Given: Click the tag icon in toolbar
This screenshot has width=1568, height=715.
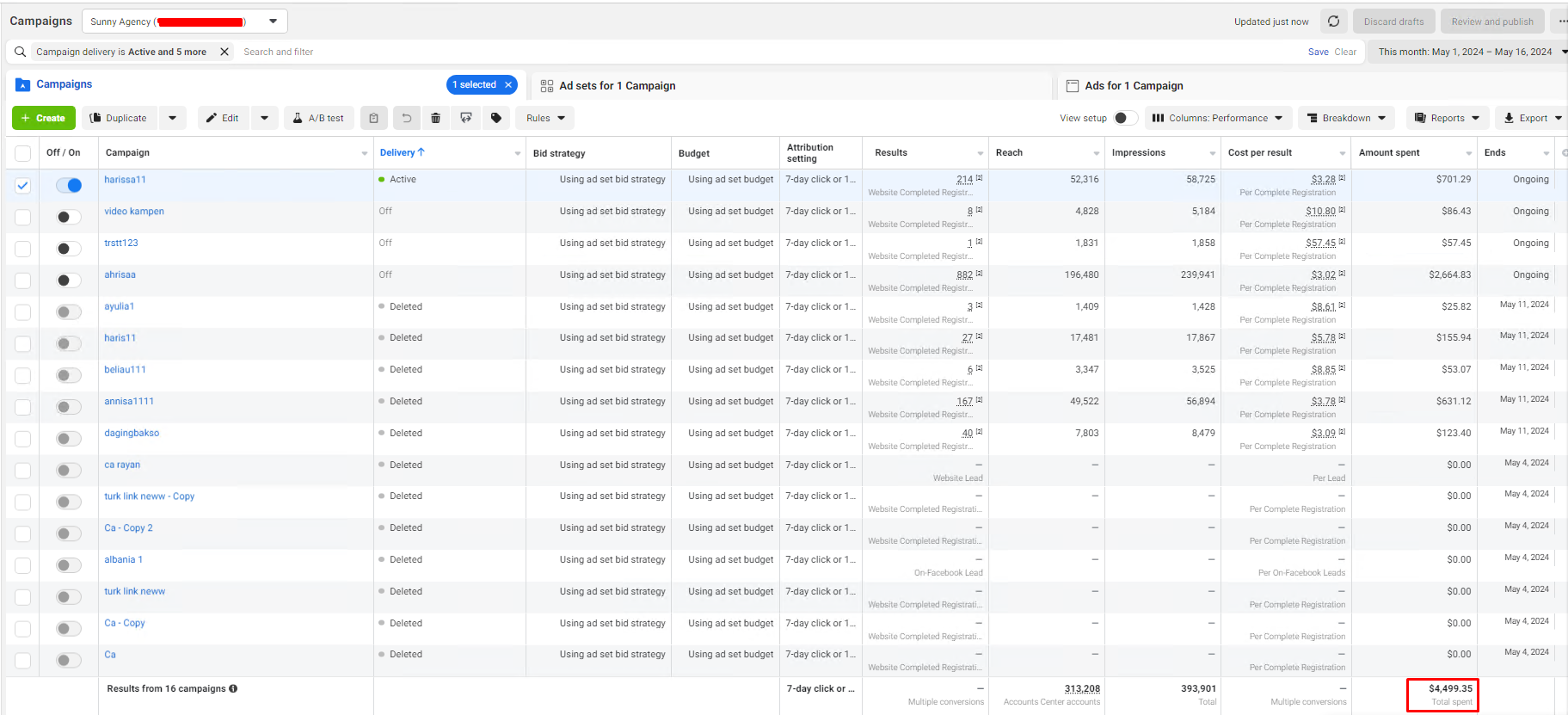Looking at the screenshot, I should 496,118.
